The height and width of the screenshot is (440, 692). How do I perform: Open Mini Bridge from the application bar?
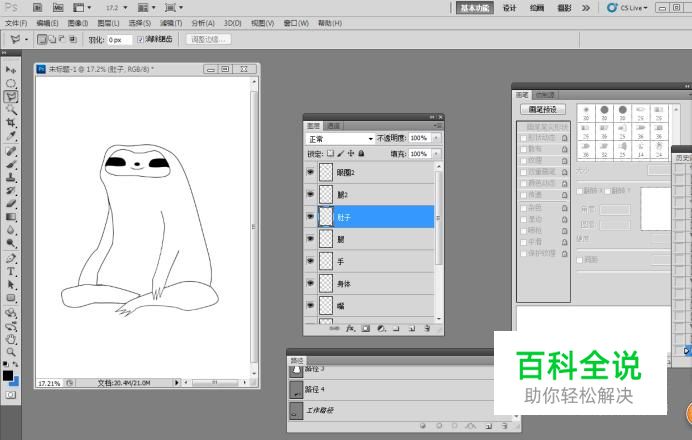pyautogui.click(x=58, y=8)
